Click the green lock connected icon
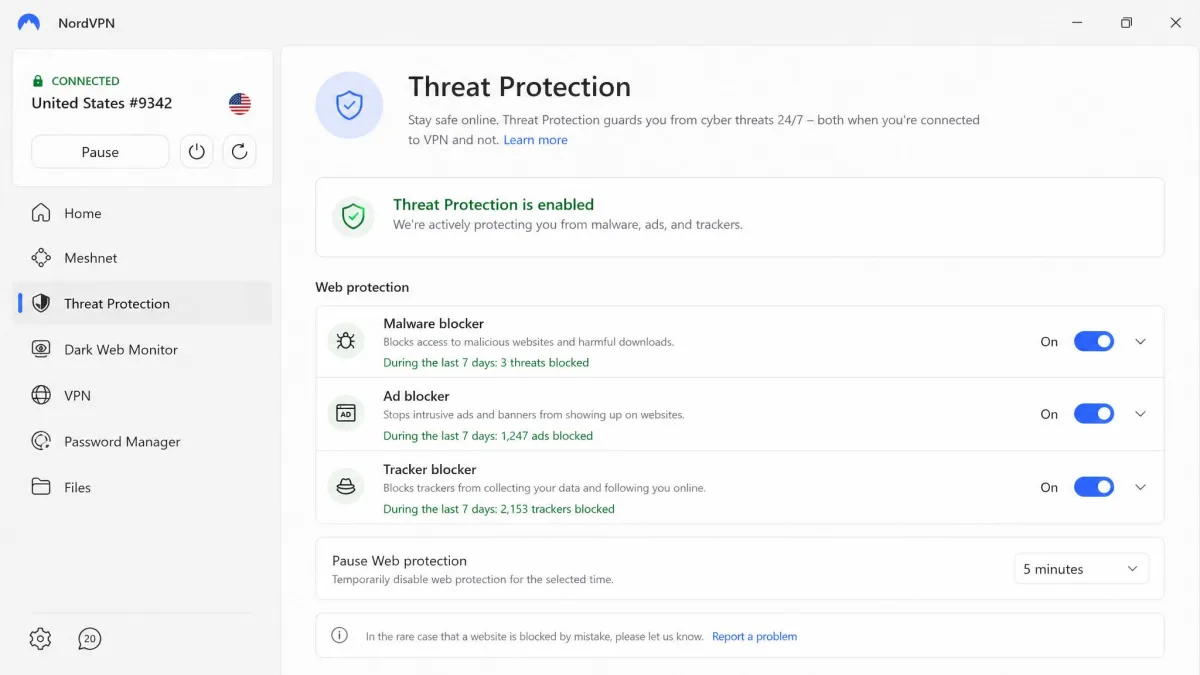Viewport: 1200px width, 675px height. [38, 81]
